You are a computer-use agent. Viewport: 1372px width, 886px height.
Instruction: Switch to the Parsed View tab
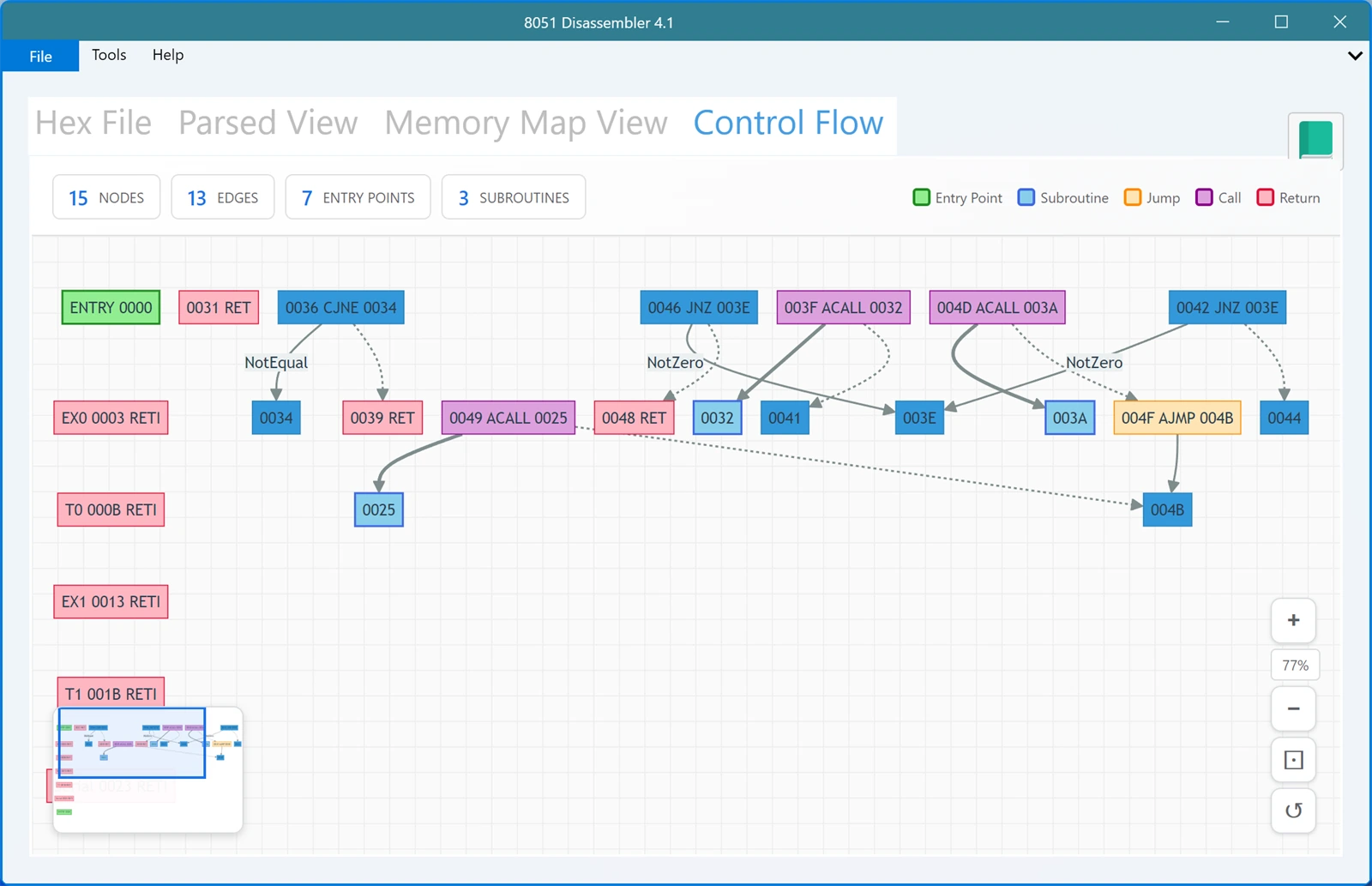pos(268,123)
